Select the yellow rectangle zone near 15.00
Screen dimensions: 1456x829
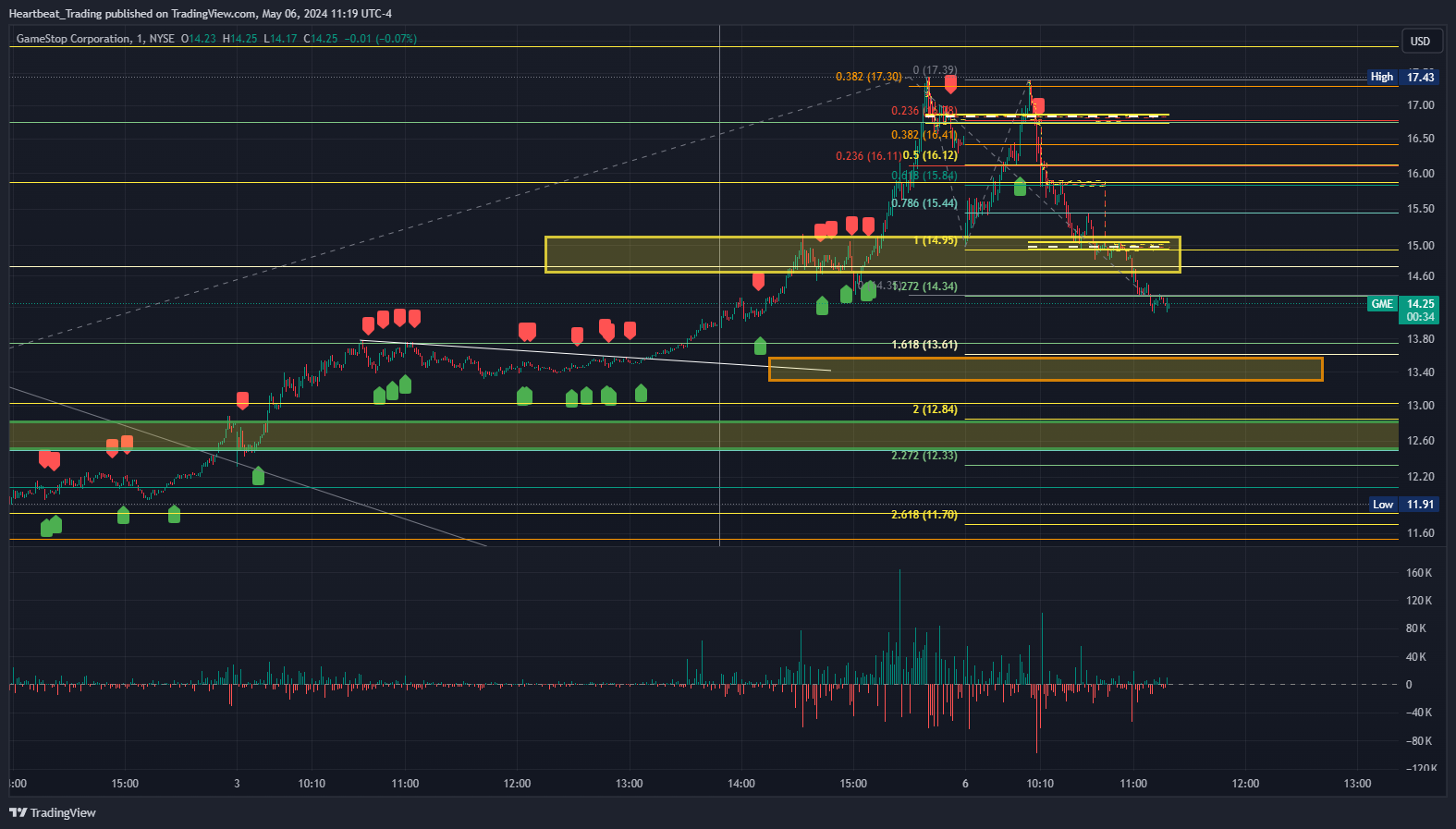point(863,254)
